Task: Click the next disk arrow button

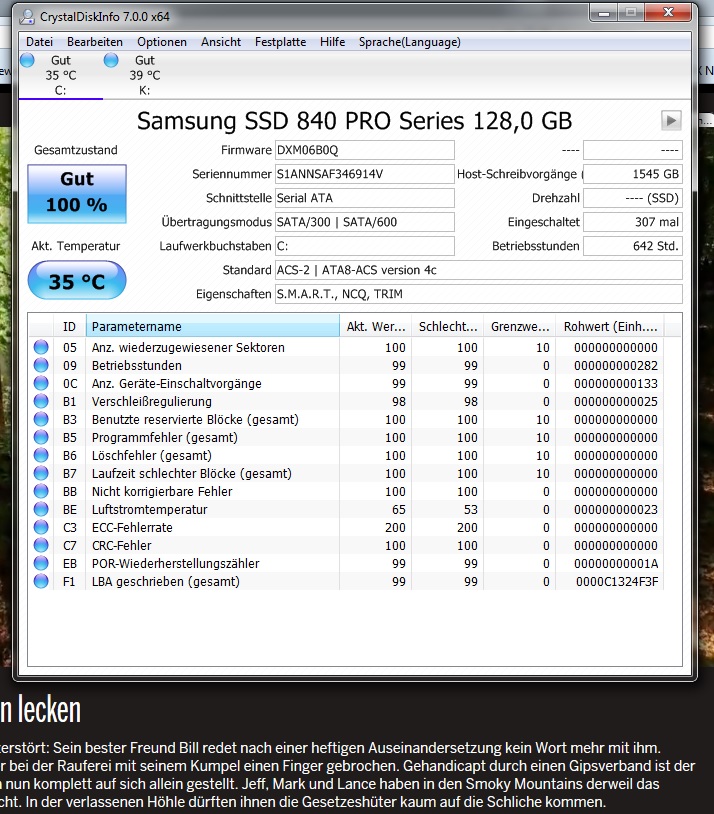Action: (x=671, y=120)
